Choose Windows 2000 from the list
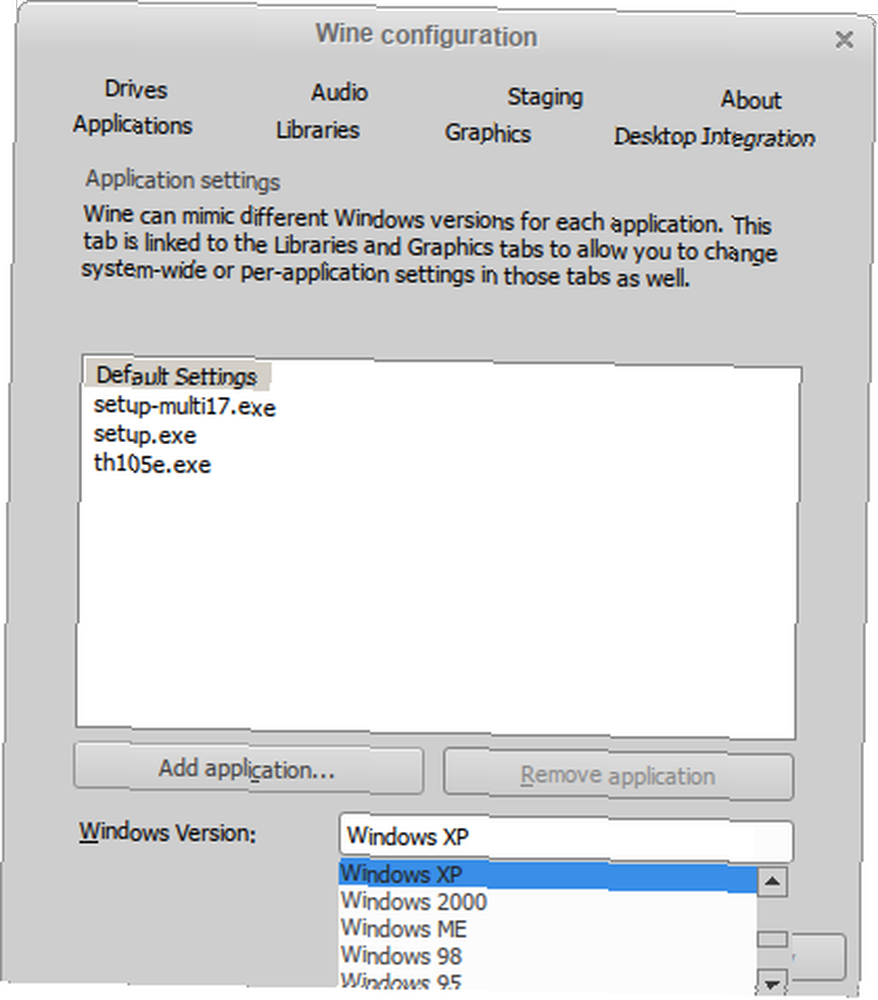 click(x=547, y=901)
